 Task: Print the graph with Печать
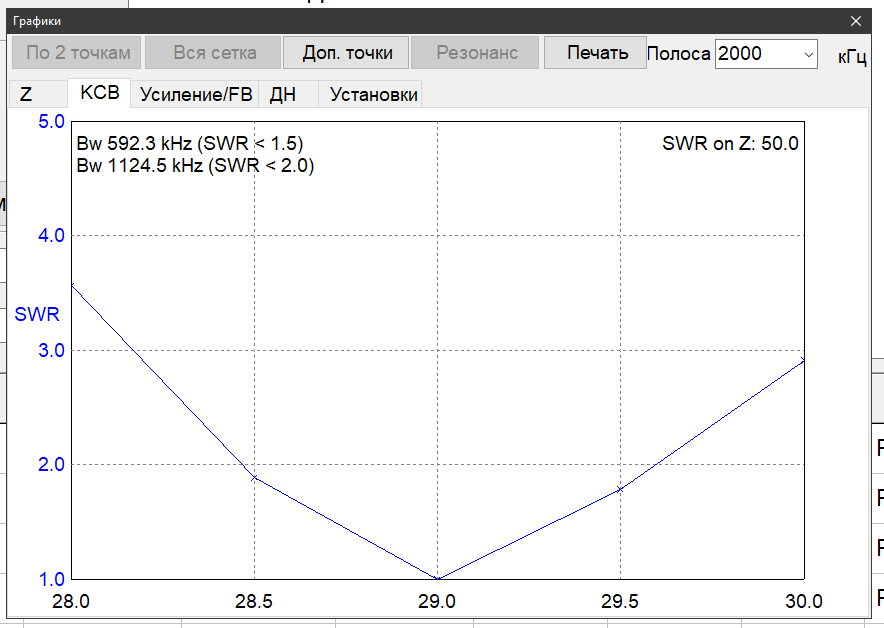point(597,53)
